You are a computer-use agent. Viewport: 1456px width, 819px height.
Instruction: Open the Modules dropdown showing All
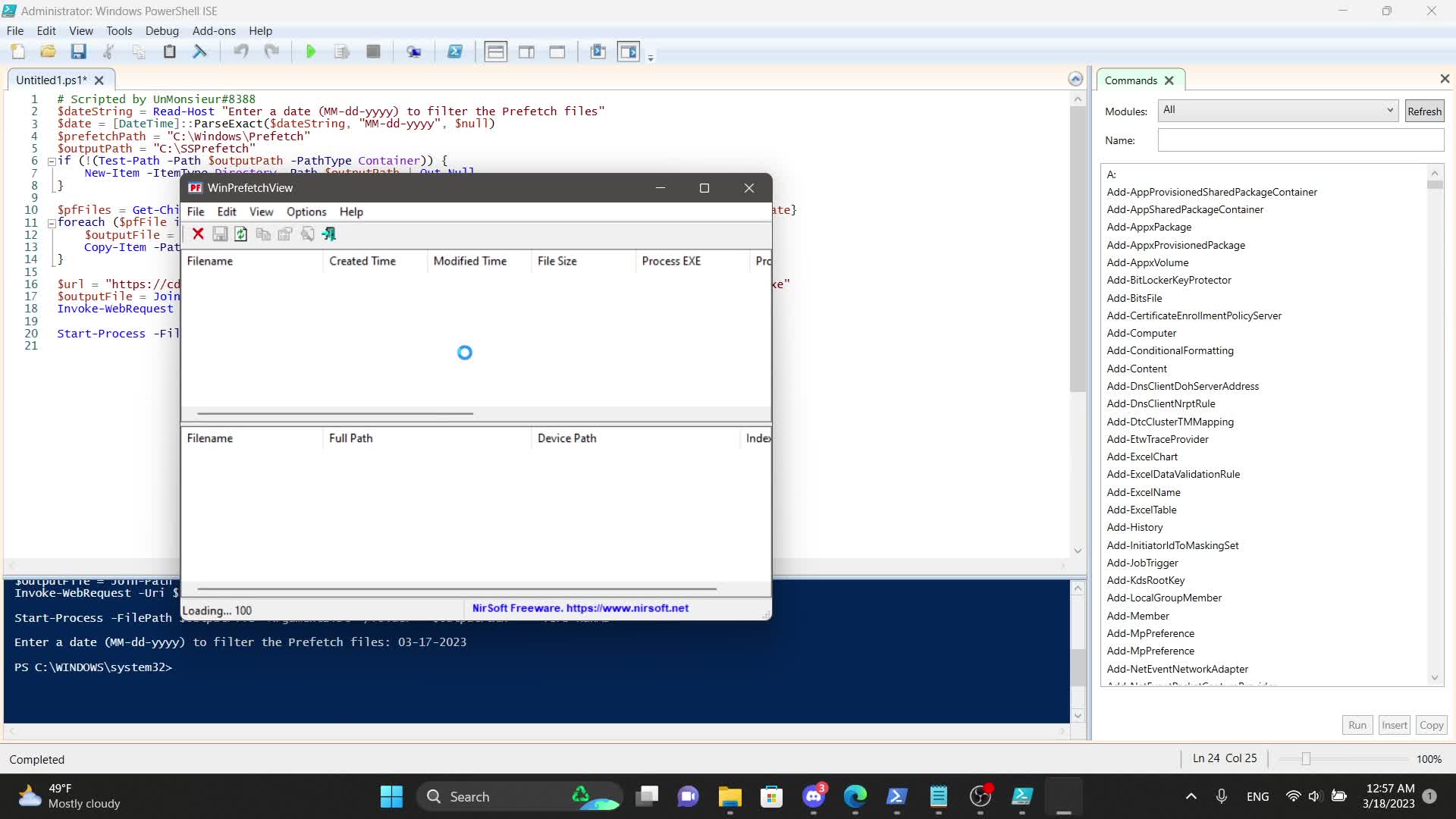(x=1278, y=111)
